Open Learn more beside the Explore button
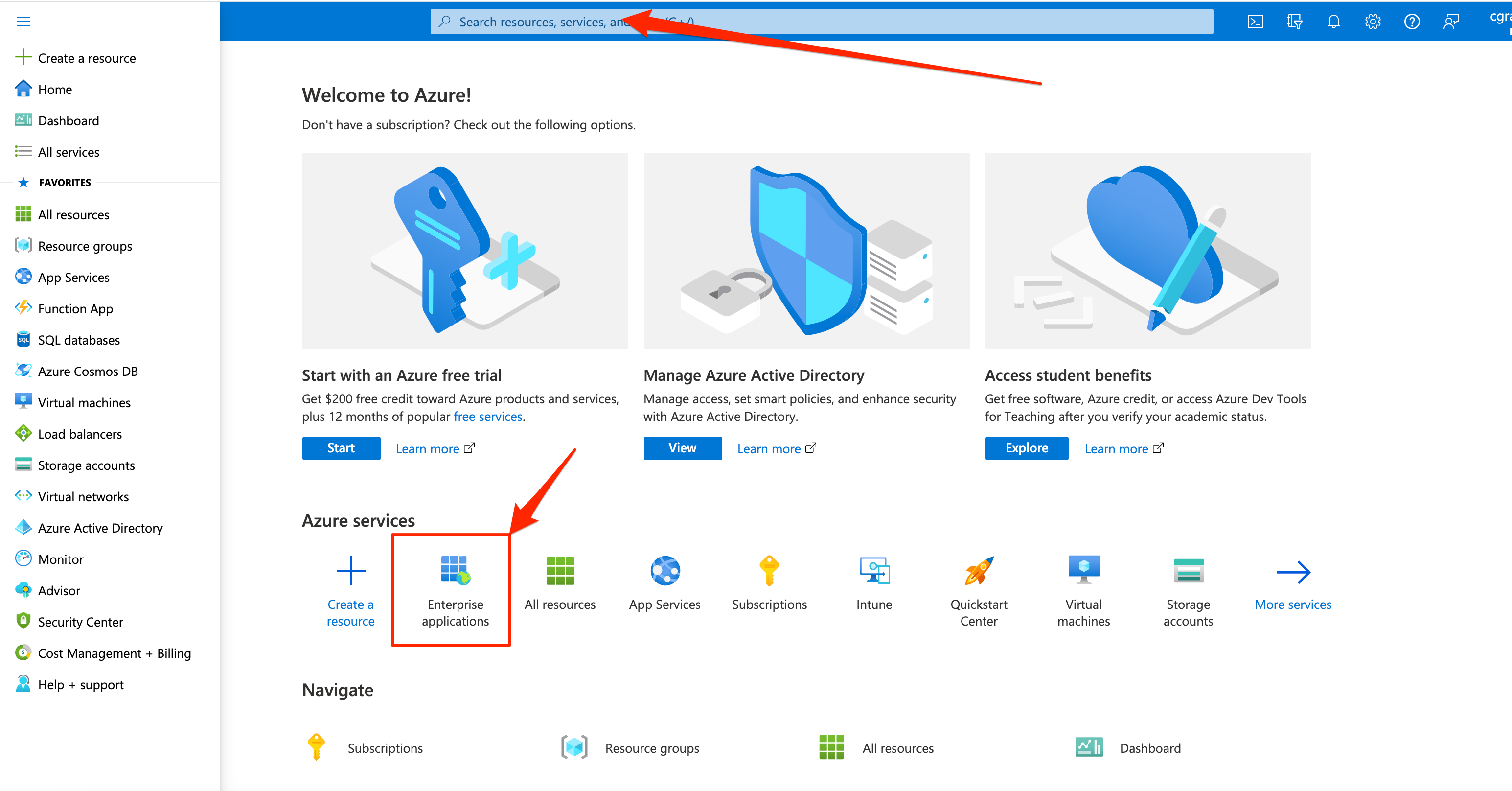Image resolution: width=1512 pixels, height=791 pixels. 1124,449
